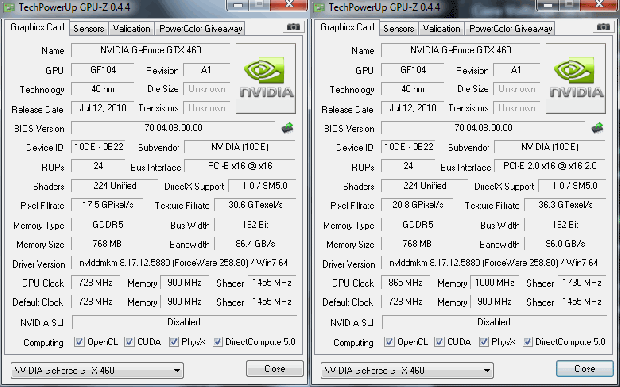Toggle CUDA checkbox in left window
The width and height of the screenshot is (620, 387).
tap(129, 342)
